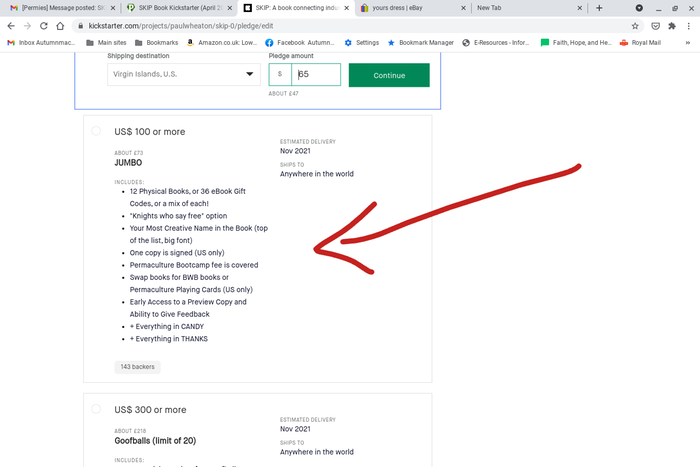The image size is (700, 467).
Task: Select the US$ 100 or more JUMBO reward
Action: [96, 131]
